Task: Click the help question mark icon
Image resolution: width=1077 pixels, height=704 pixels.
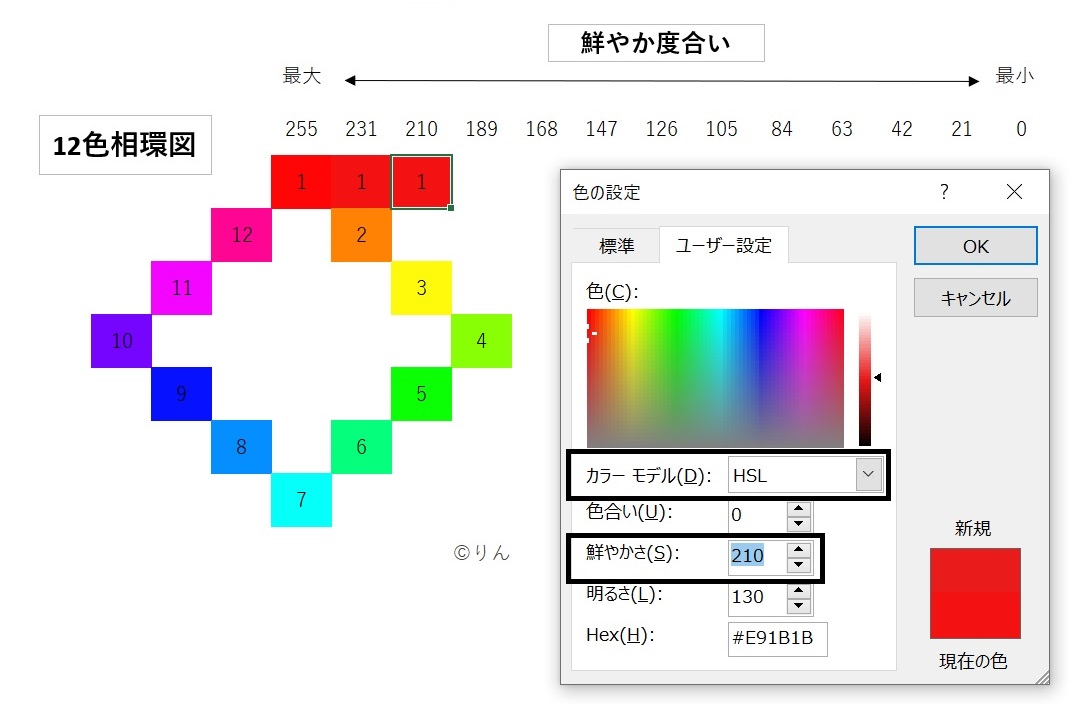Action: point(944,192)
